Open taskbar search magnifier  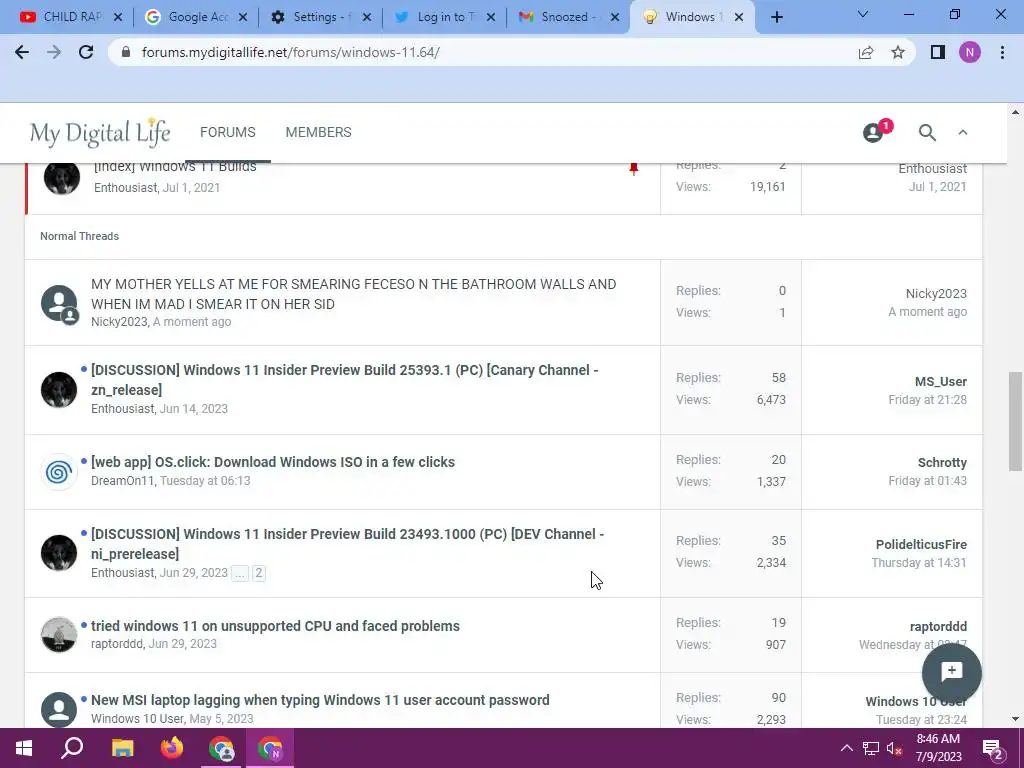tap(72, 748)
